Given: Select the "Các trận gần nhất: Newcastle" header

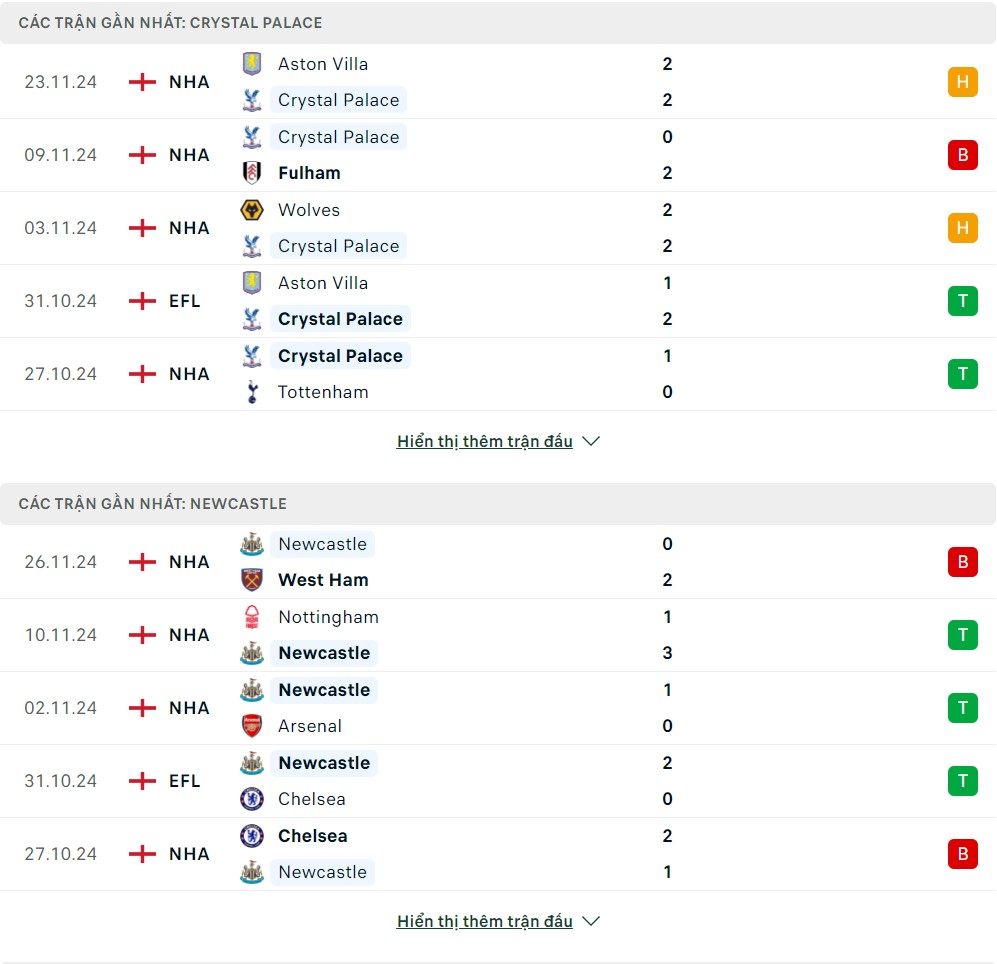Looking at the screenshot, I should tap(153, 504).
